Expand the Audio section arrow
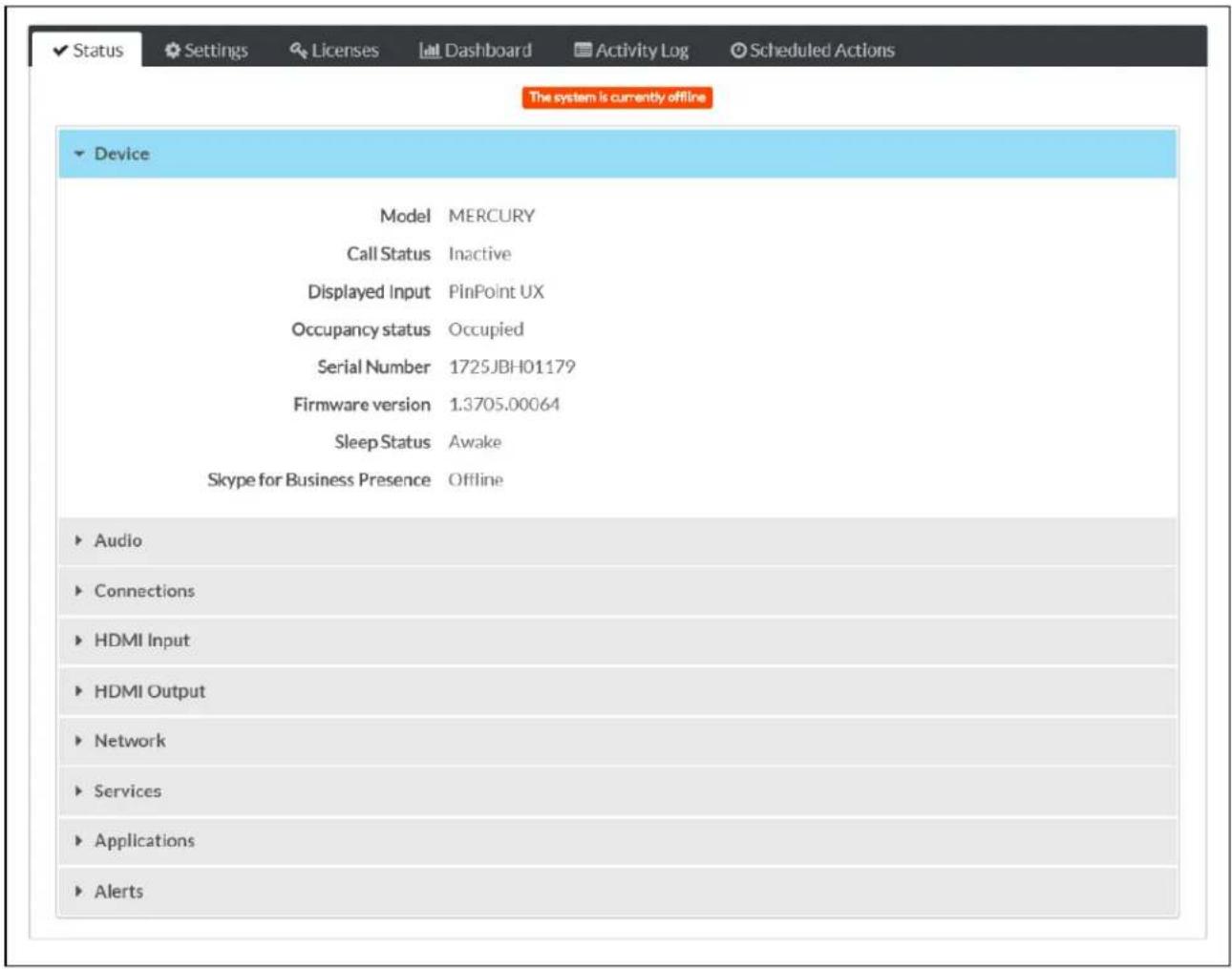Screen dimensions: 1232x969 pos(78,540)
